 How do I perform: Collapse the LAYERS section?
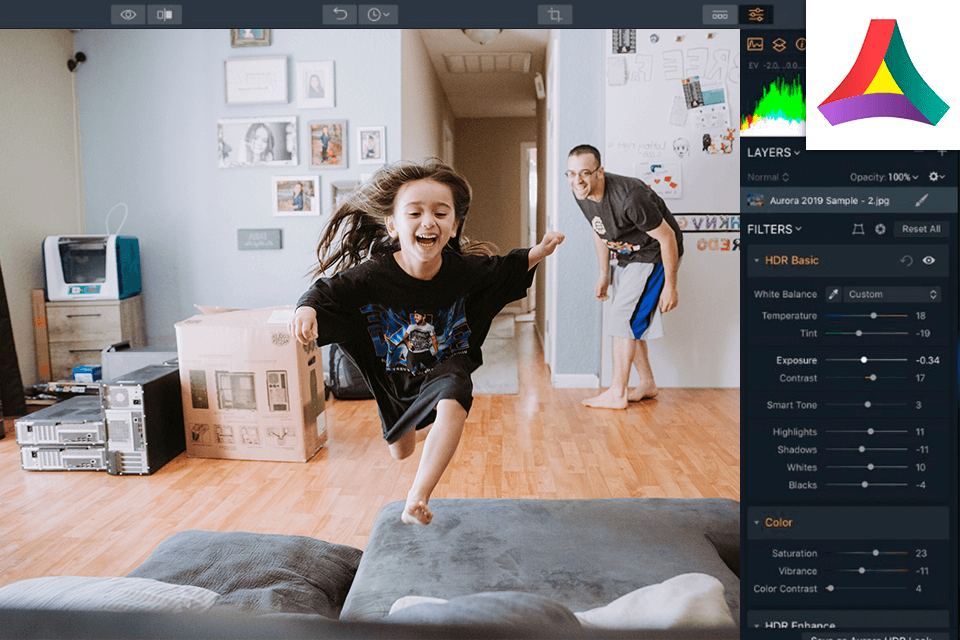(x=773, y=152)
